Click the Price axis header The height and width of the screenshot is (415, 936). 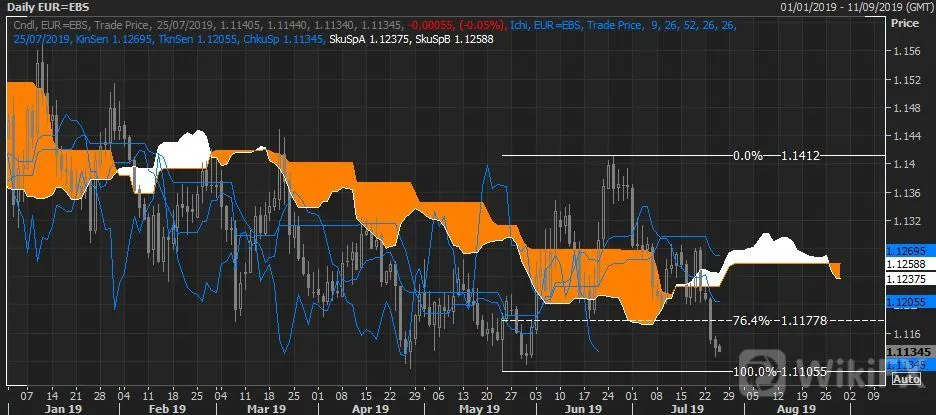[x=904, y=23]
